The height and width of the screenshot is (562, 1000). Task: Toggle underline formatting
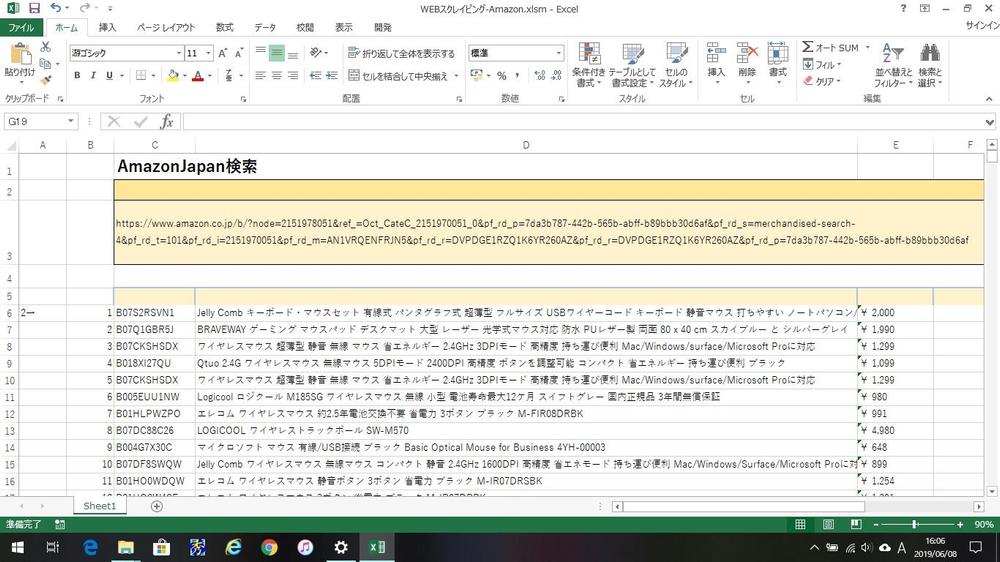pyautogui.click(x=110, y=75)
